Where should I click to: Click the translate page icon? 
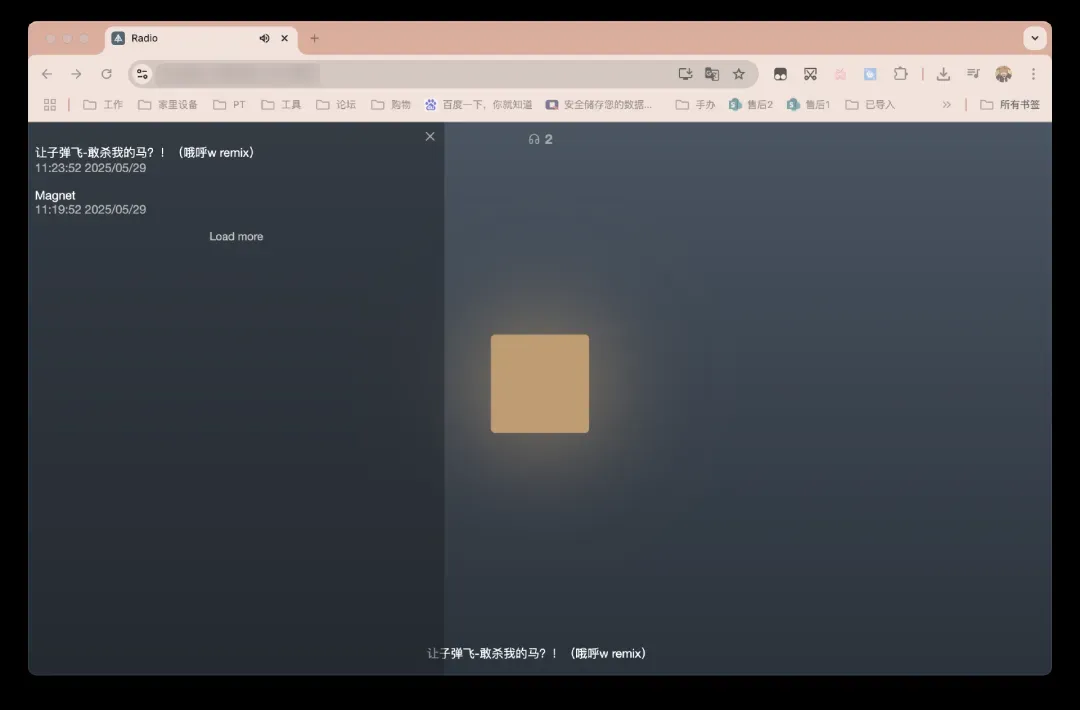(x=712, y=74)
